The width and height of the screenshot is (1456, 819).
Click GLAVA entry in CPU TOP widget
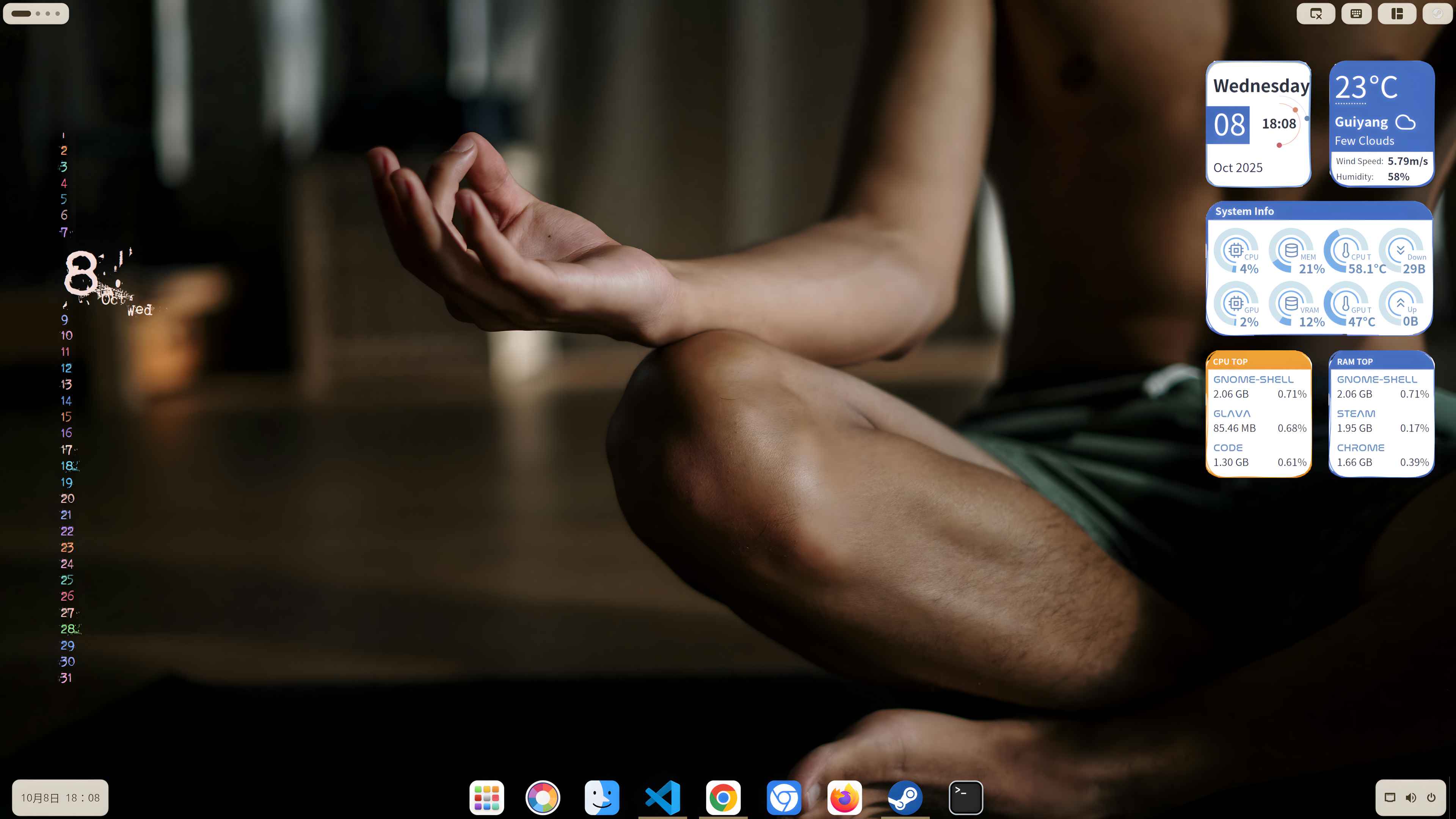[1232, 413]
